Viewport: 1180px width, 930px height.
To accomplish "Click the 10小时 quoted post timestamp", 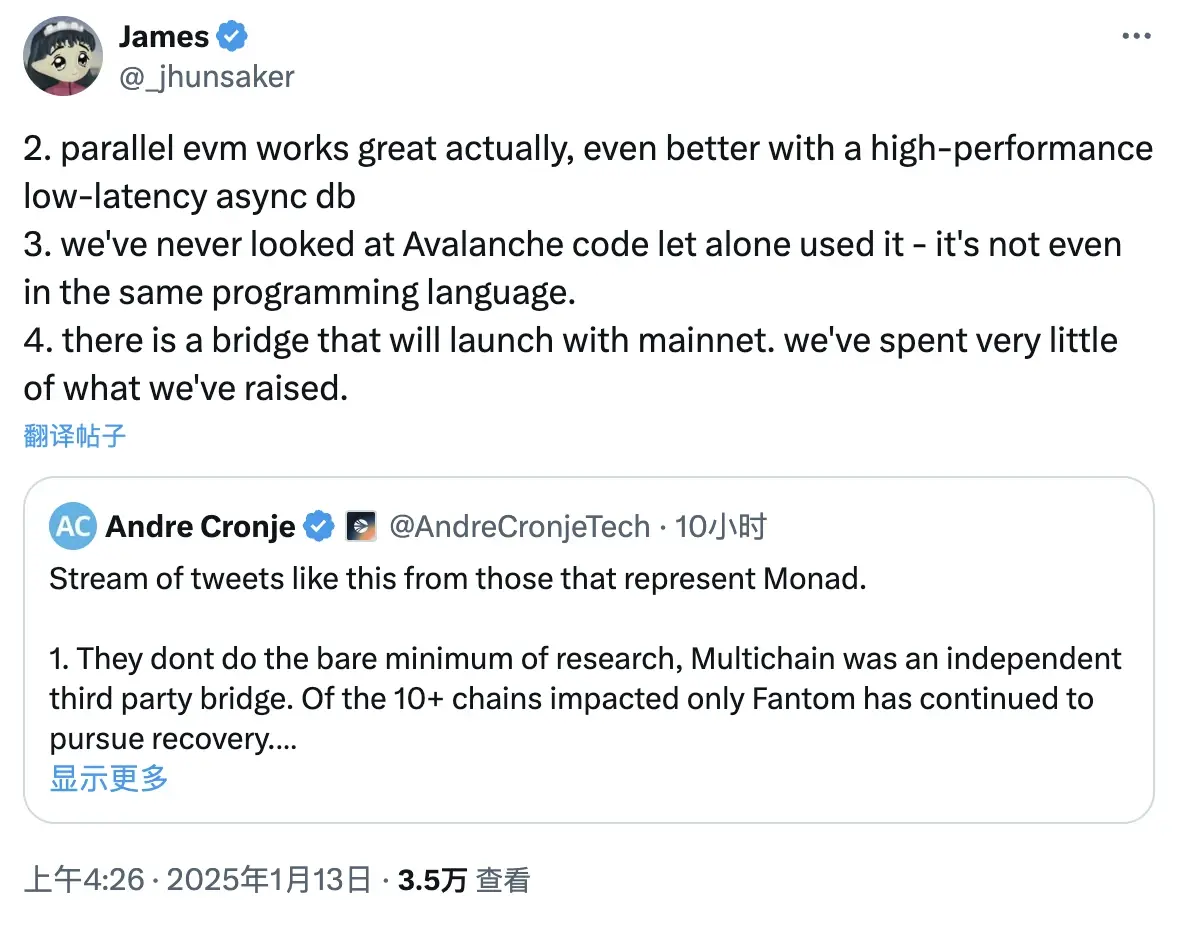I will tap(721, 527).
